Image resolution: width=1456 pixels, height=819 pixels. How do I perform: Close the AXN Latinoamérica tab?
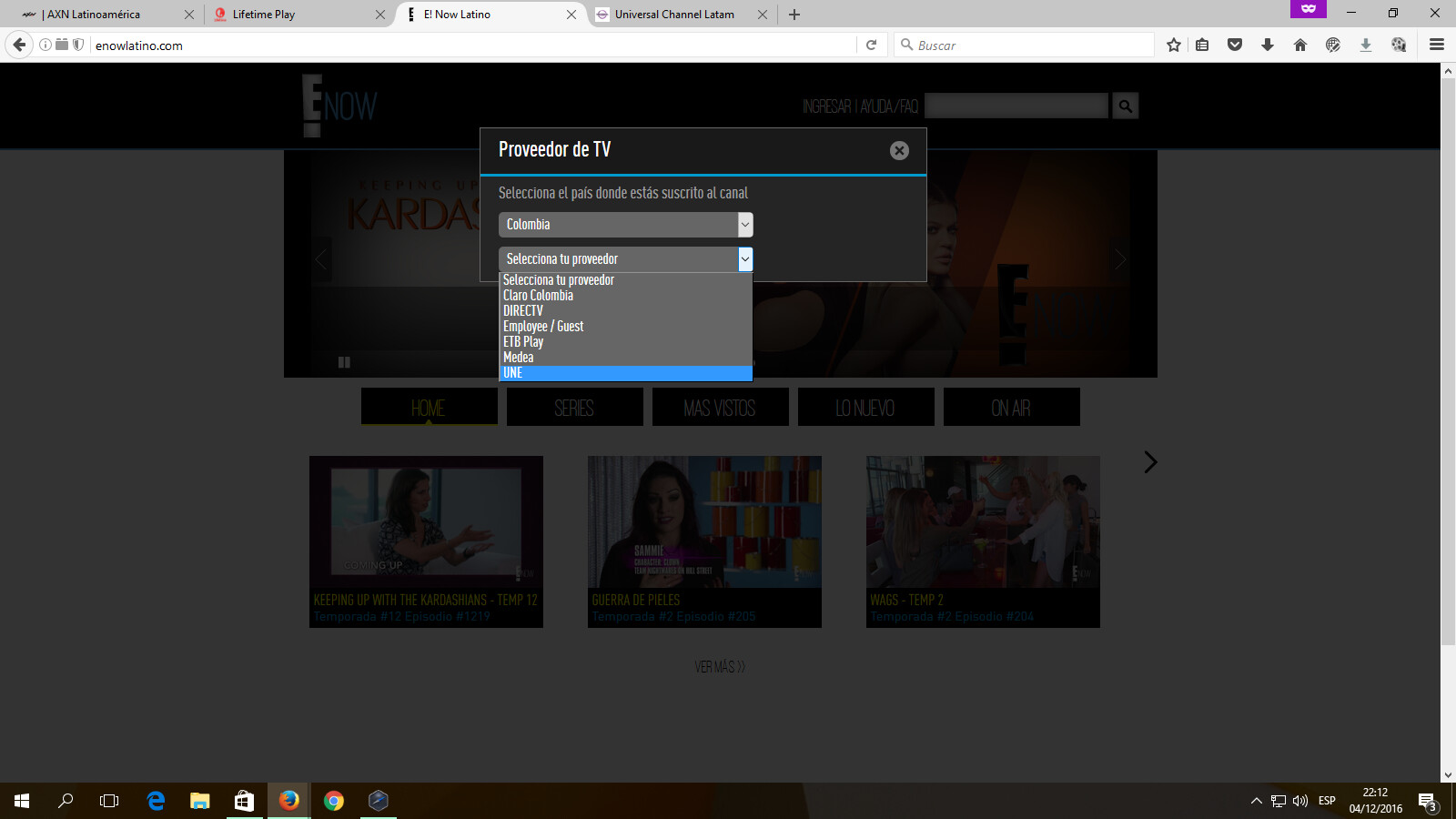click(x=189, y=15)
